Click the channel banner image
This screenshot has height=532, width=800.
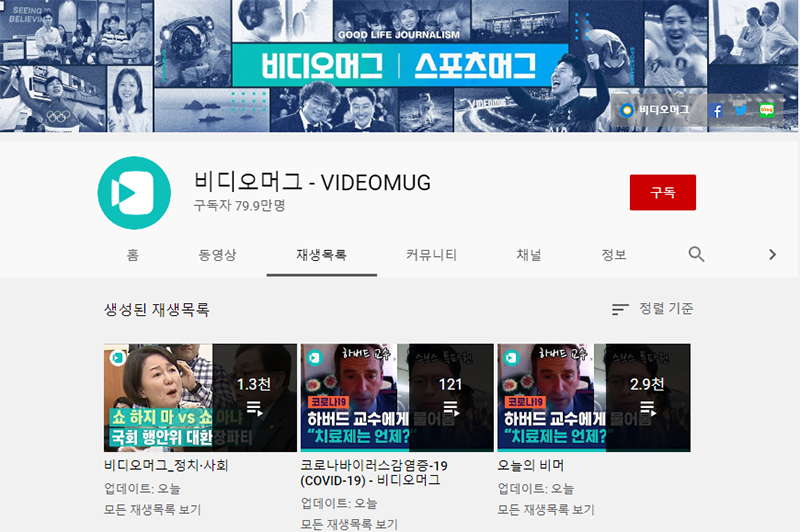coord(400,66)
